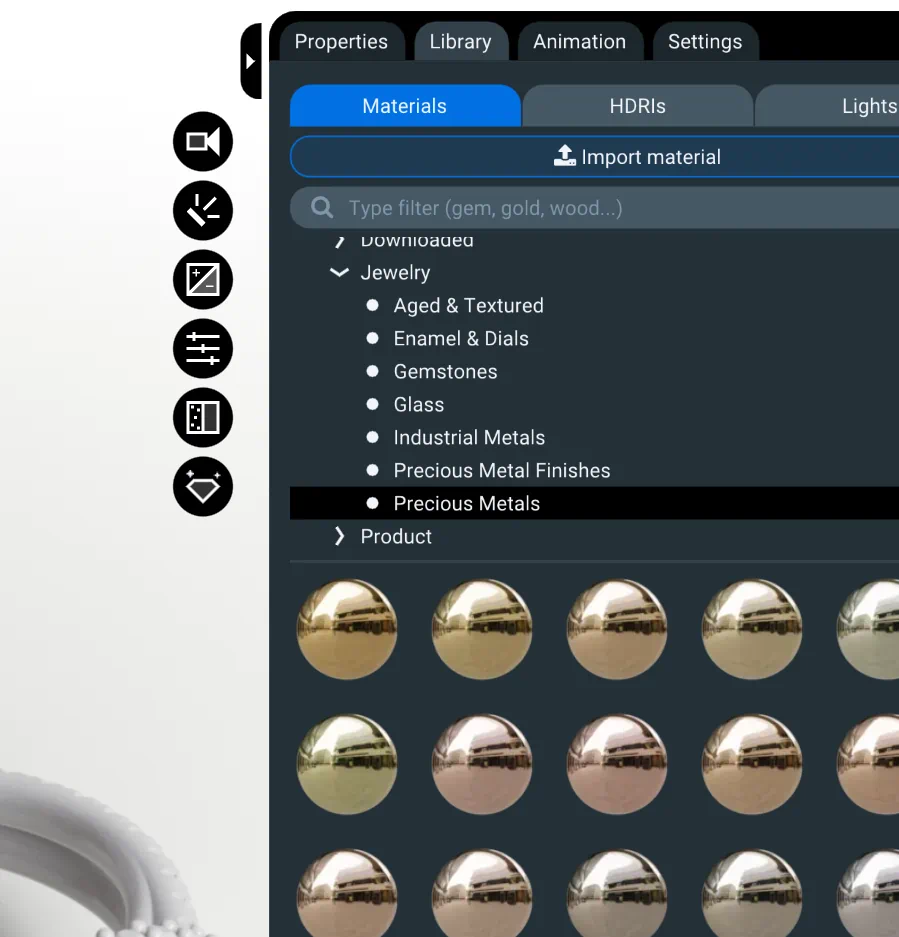Open the sparkling diamond gem icon

[x=203, y=486]
